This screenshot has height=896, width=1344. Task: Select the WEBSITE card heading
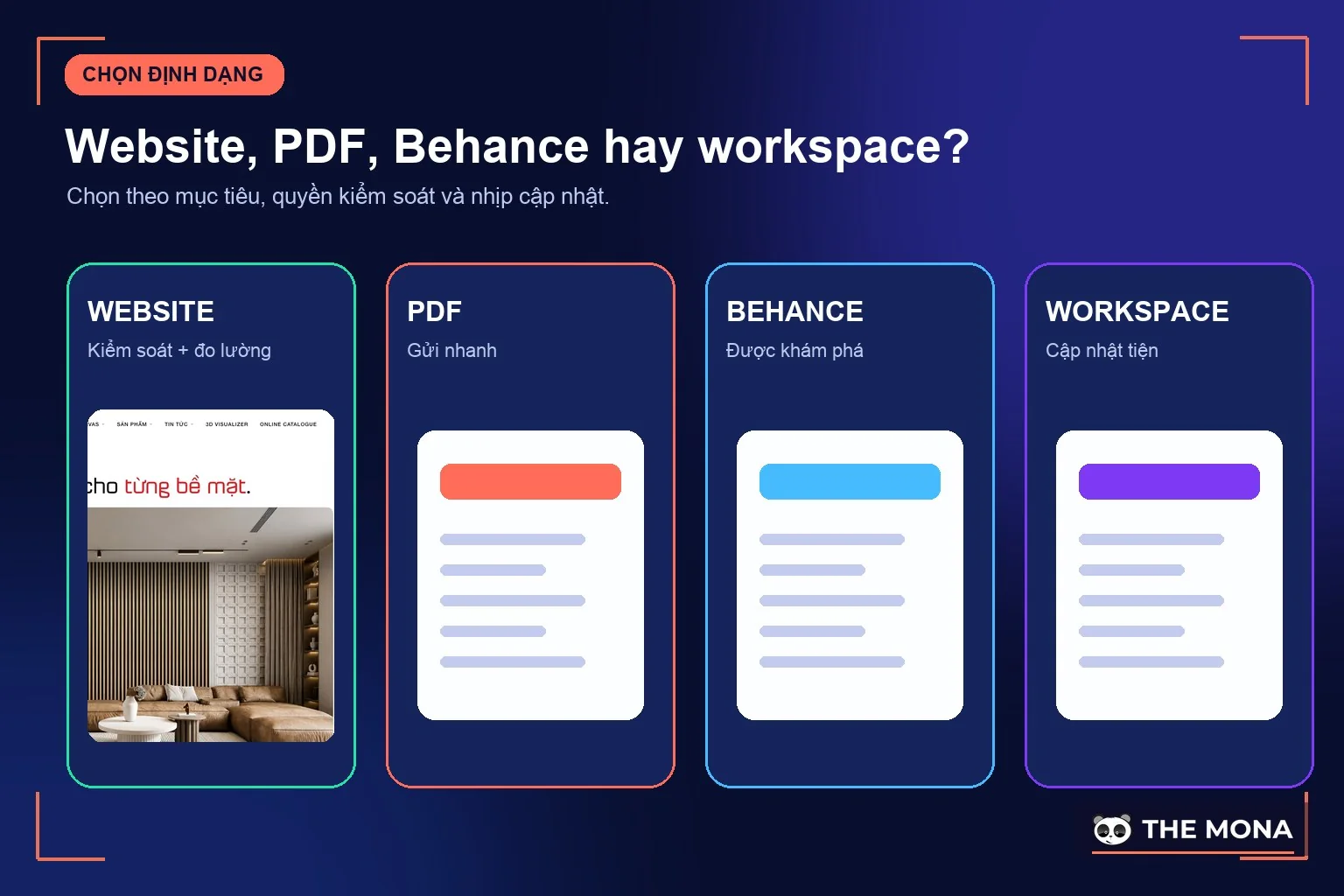150,311
